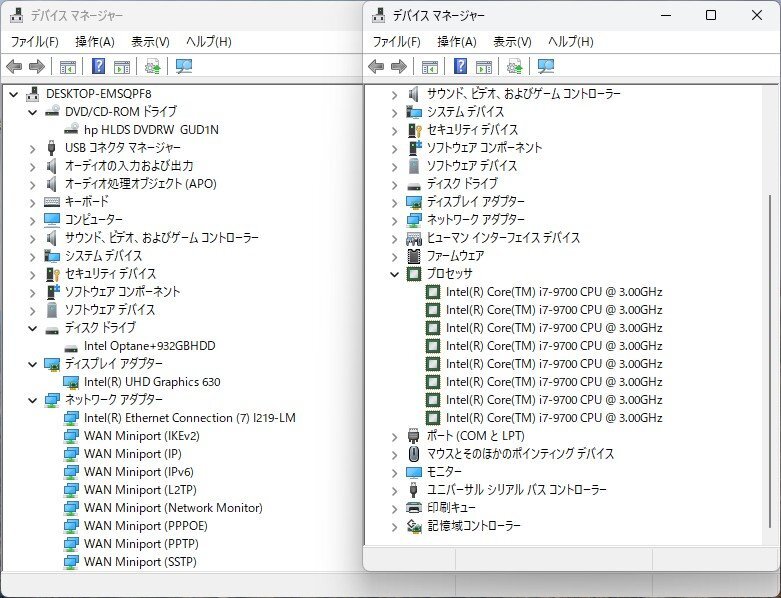Select オーディオ処理オブジェクト (APO) category
The width and height of the screenshot is (781, 598).
140,184
